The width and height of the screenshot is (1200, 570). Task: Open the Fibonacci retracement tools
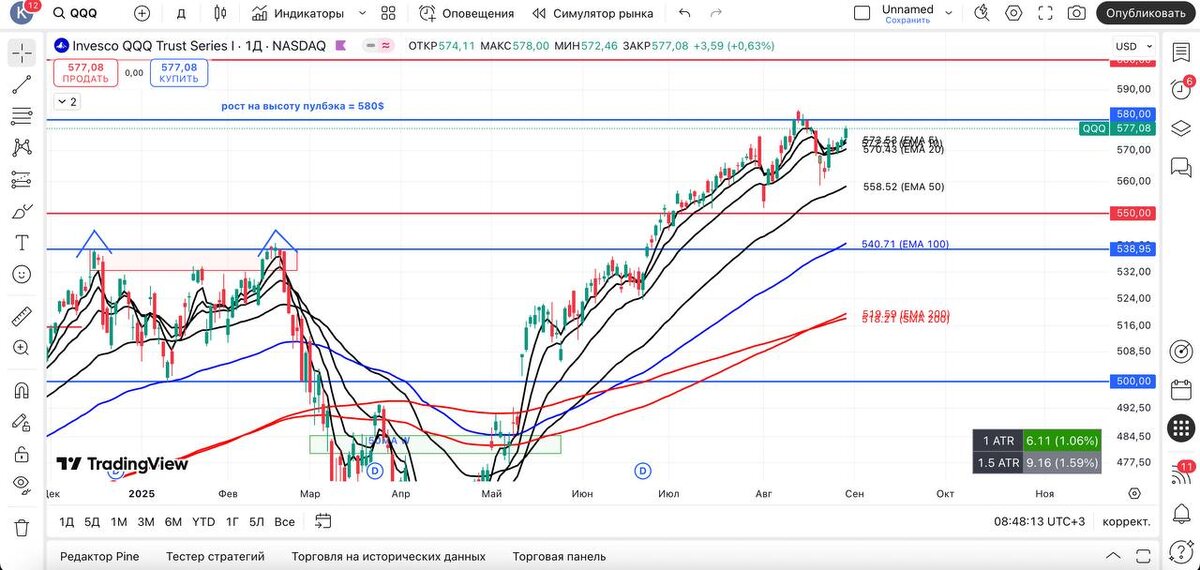pyautogui.click(x=22, y=117)
